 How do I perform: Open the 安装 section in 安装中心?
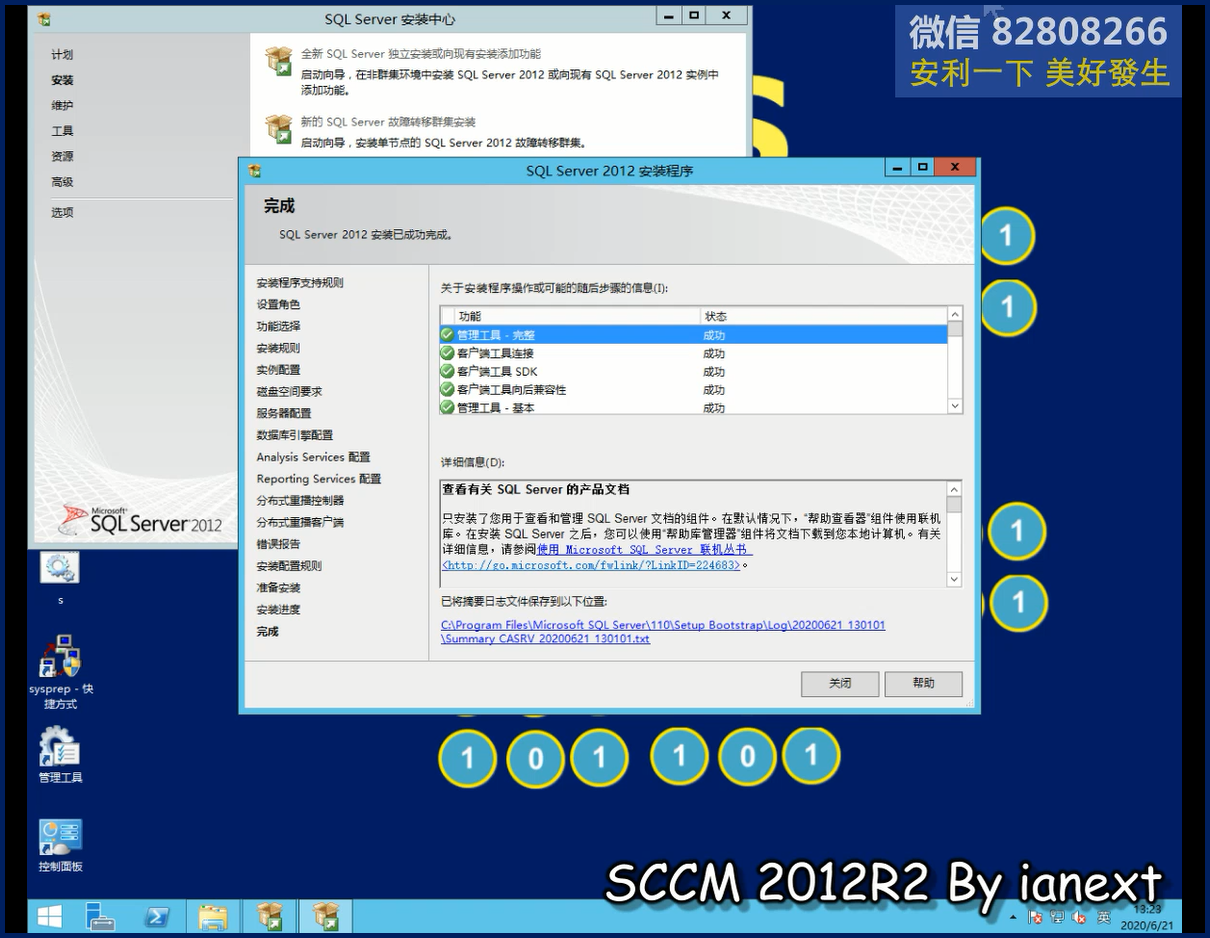pyautogui.click(x=62, y=80)
